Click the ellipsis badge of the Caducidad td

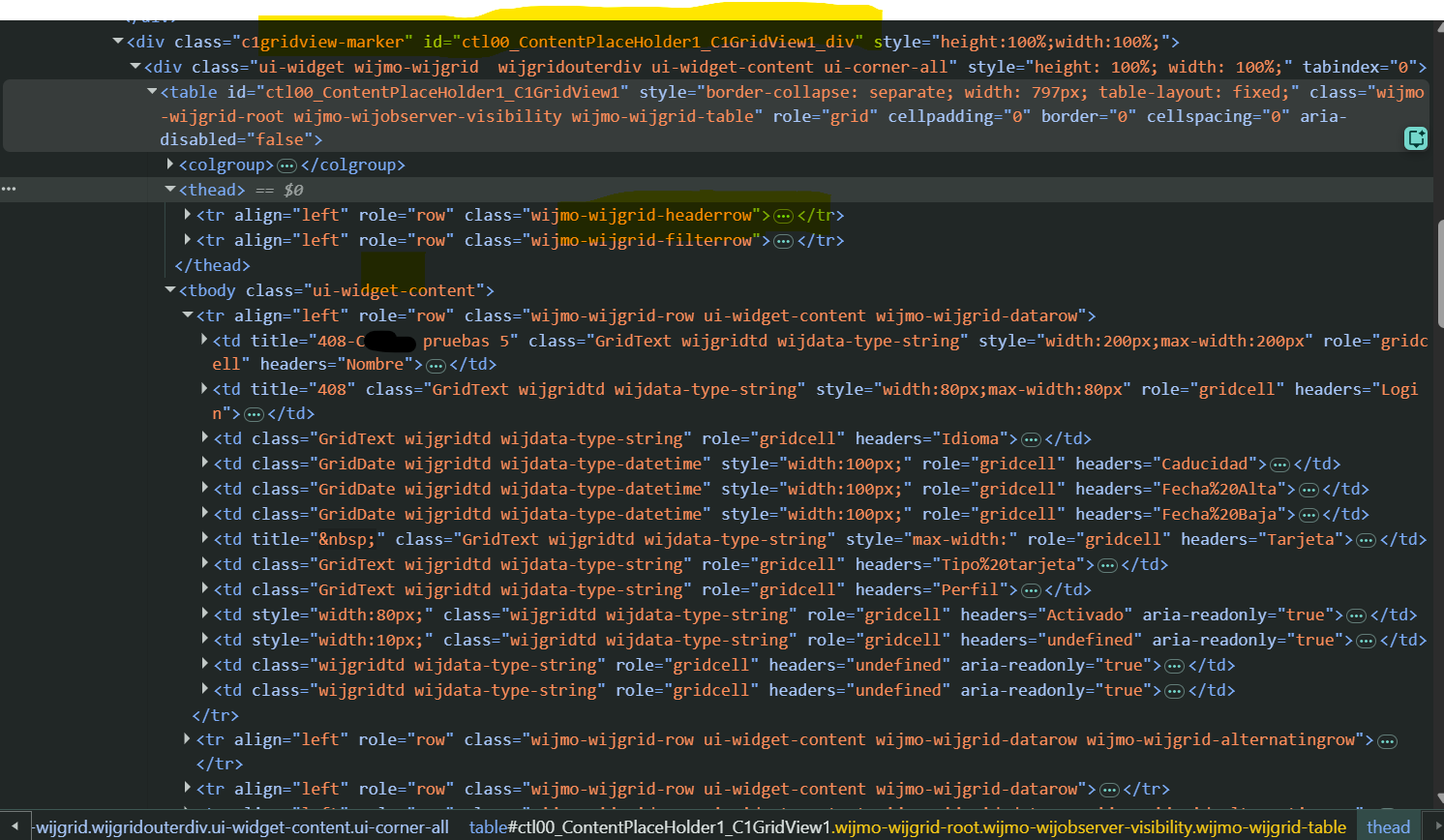tap(1280, 465)
